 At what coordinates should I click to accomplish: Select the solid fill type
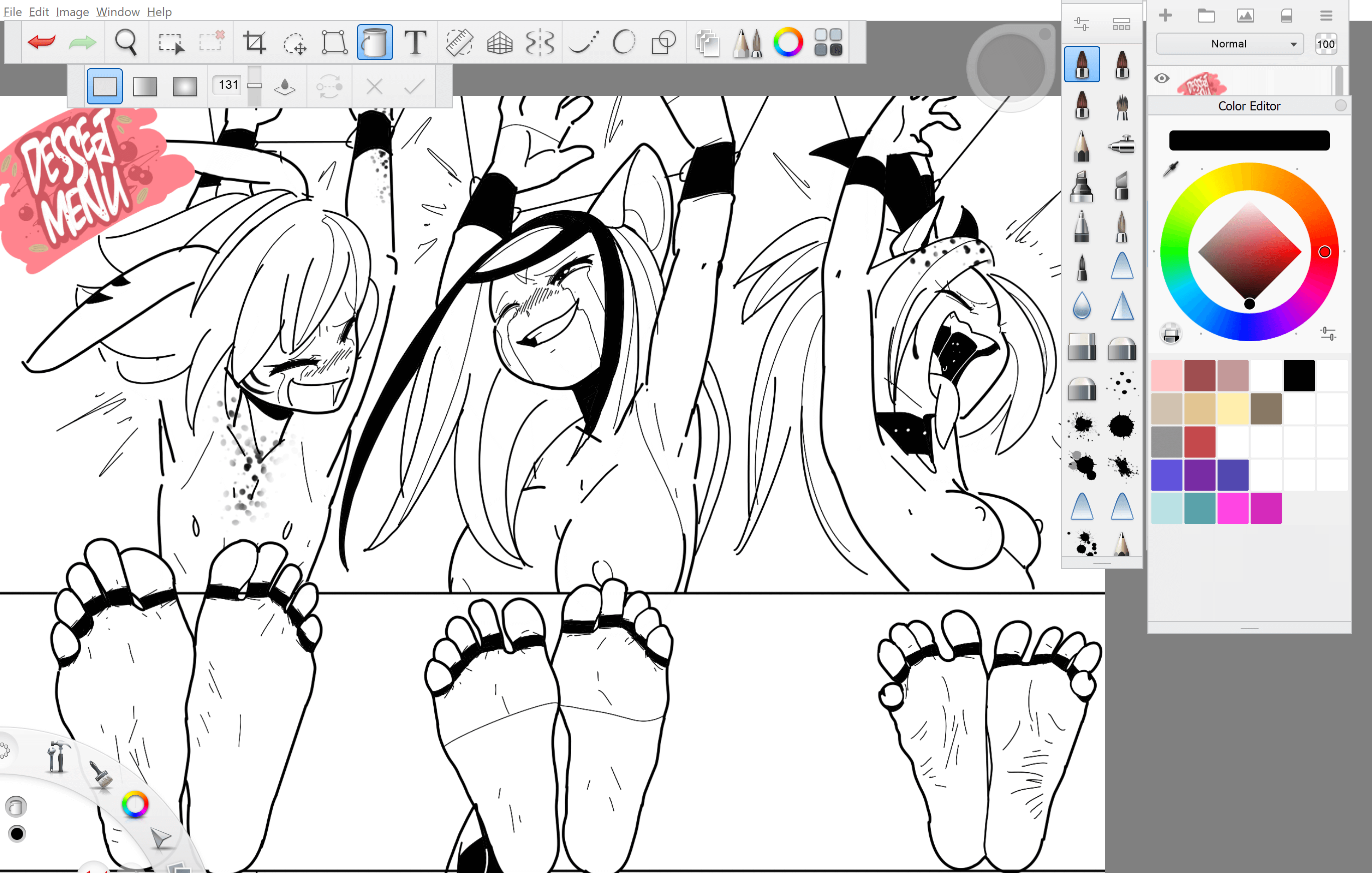(x=105, y=87)
